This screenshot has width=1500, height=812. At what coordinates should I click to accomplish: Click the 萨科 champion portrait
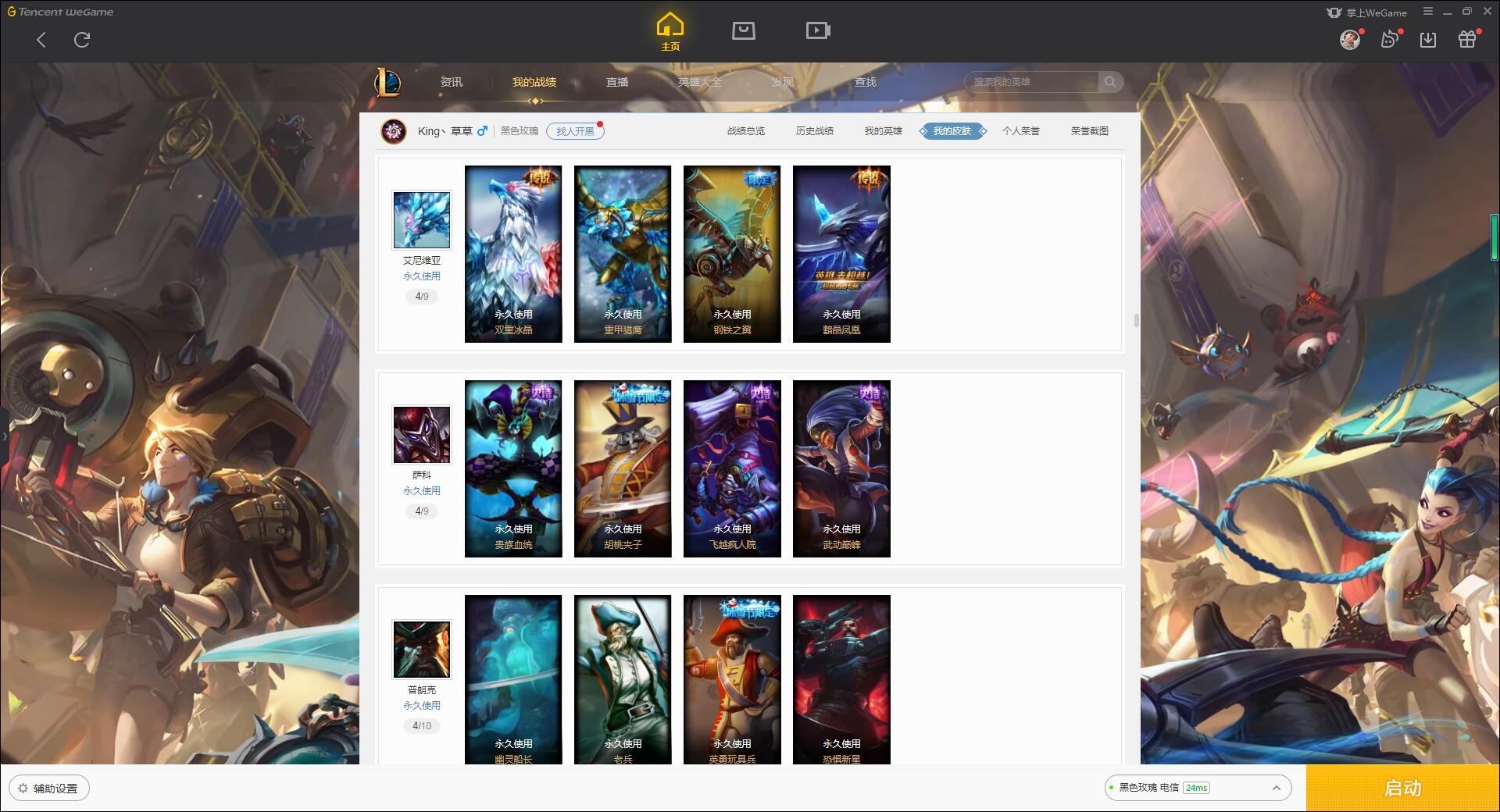(x=422, y=435)
